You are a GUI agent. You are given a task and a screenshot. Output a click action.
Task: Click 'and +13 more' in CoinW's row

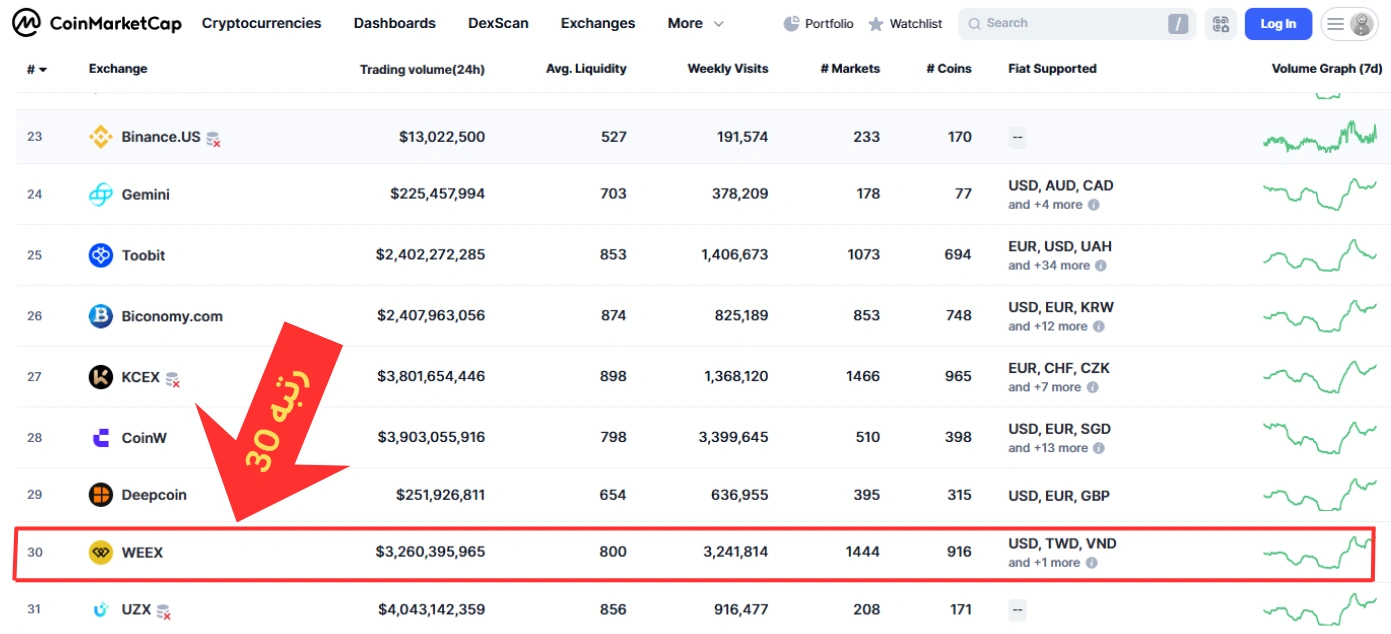[1048, 449]
